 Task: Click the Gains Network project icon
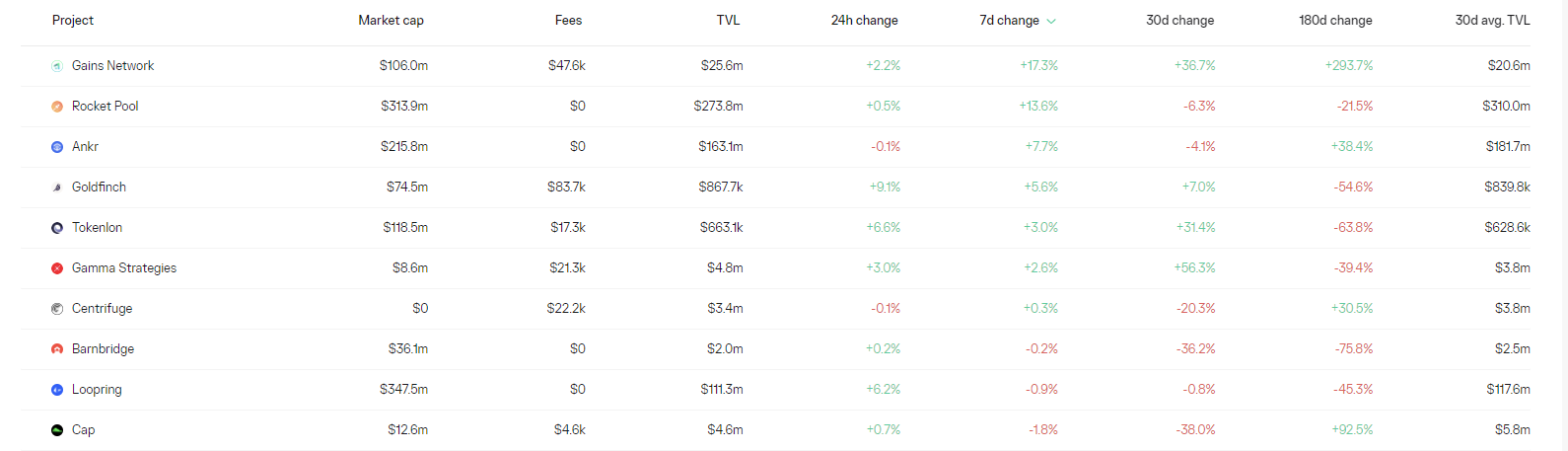[57, 66]
